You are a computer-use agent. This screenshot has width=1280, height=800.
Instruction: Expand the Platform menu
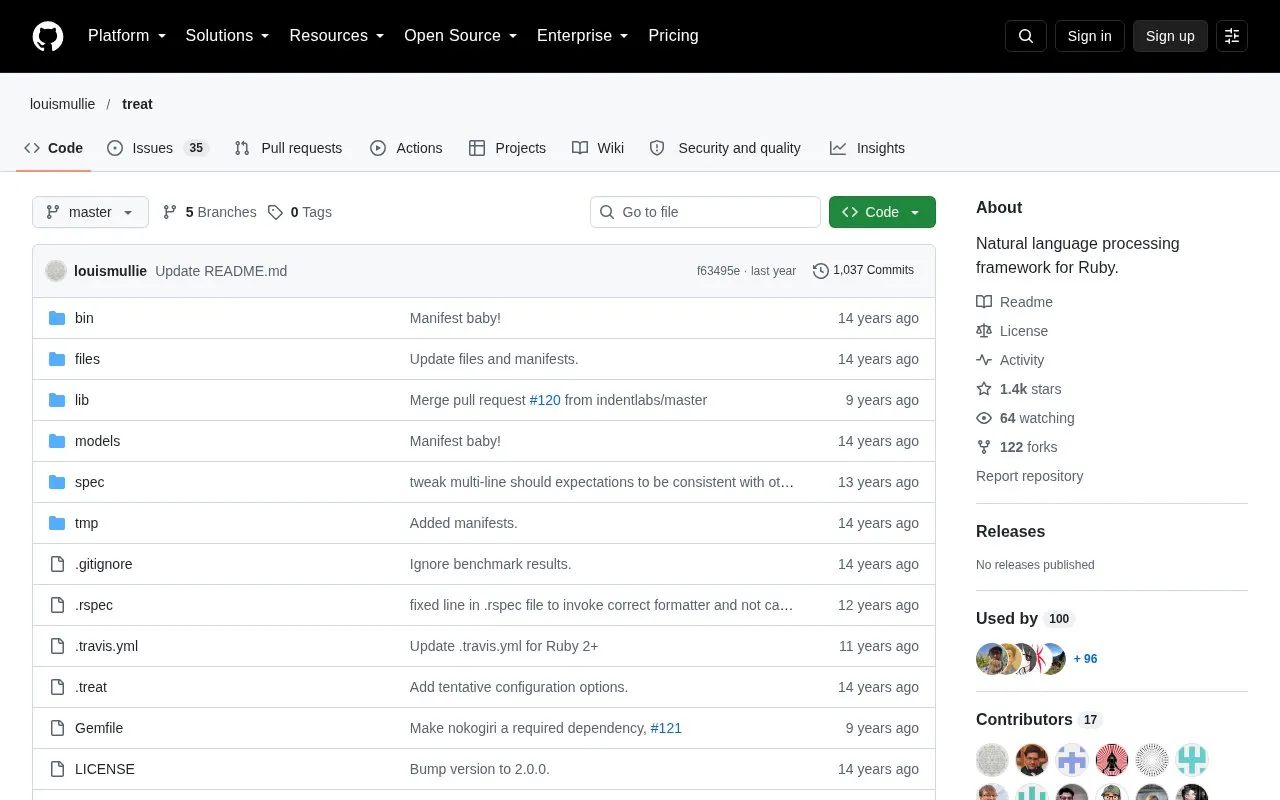(x=127, y=36)
